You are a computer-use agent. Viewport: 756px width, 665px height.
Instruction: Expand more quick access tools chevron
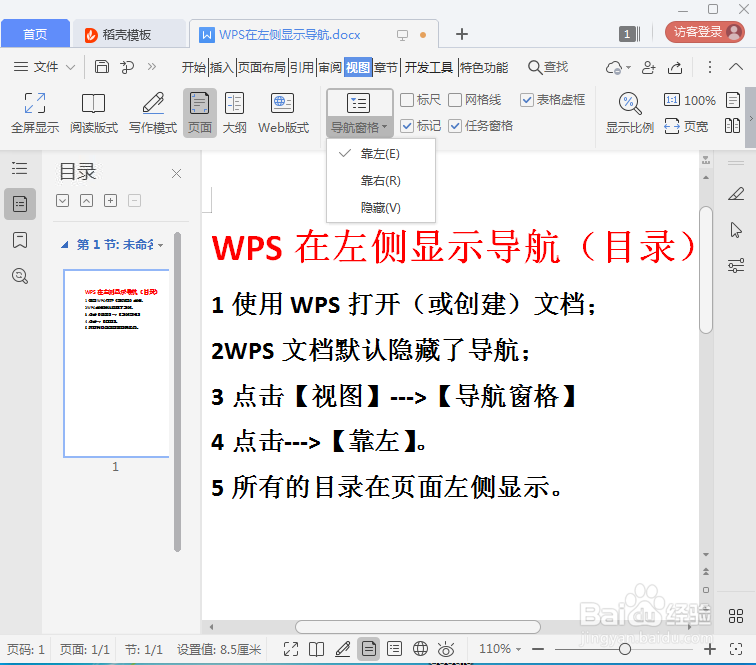152,67
